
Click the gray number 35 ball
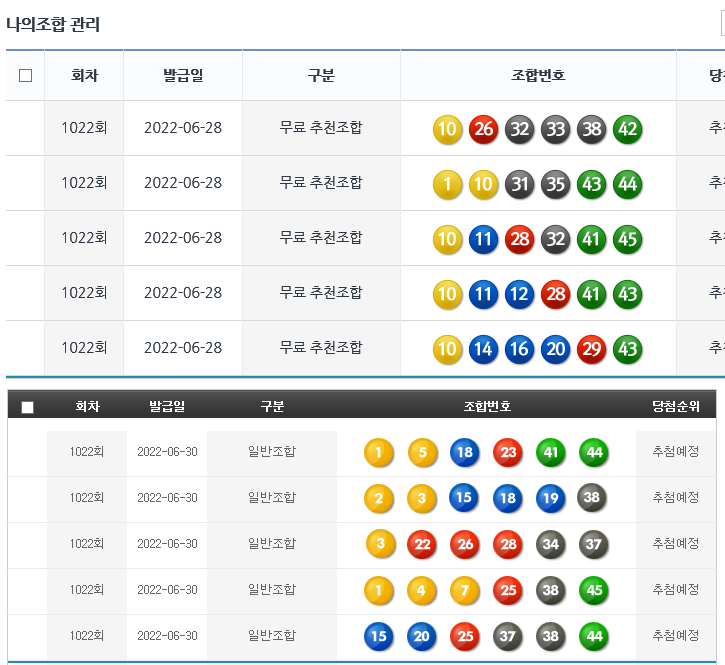coord(556,184)
